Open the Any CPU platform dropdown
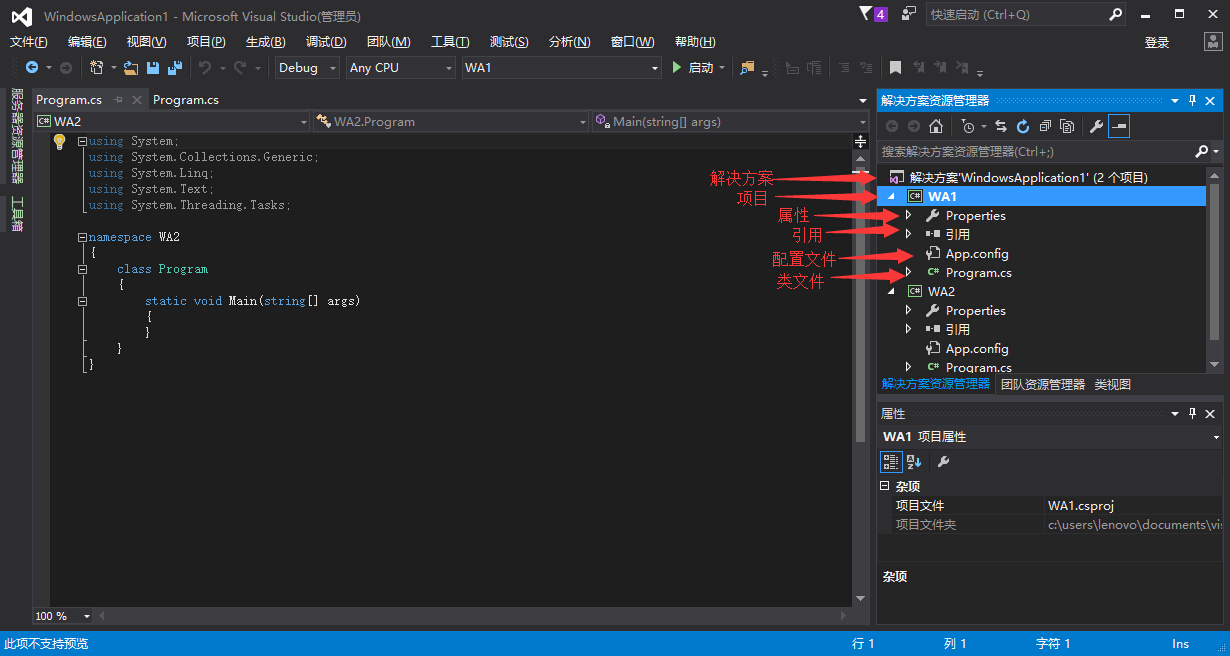The width and height of the screenshot is (1230, 656). tap(400, 68)
